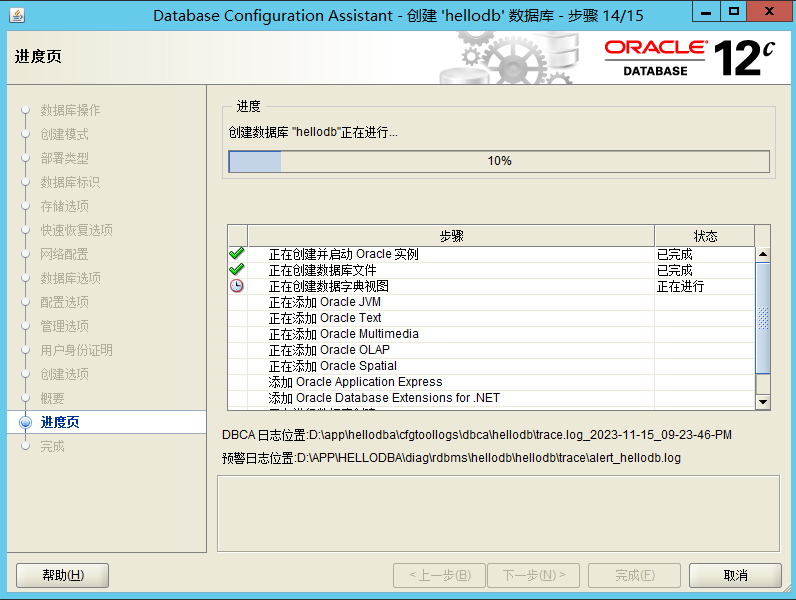
Task: Click the disabled 完成(F) button
Action: click(x=635, y=575)
